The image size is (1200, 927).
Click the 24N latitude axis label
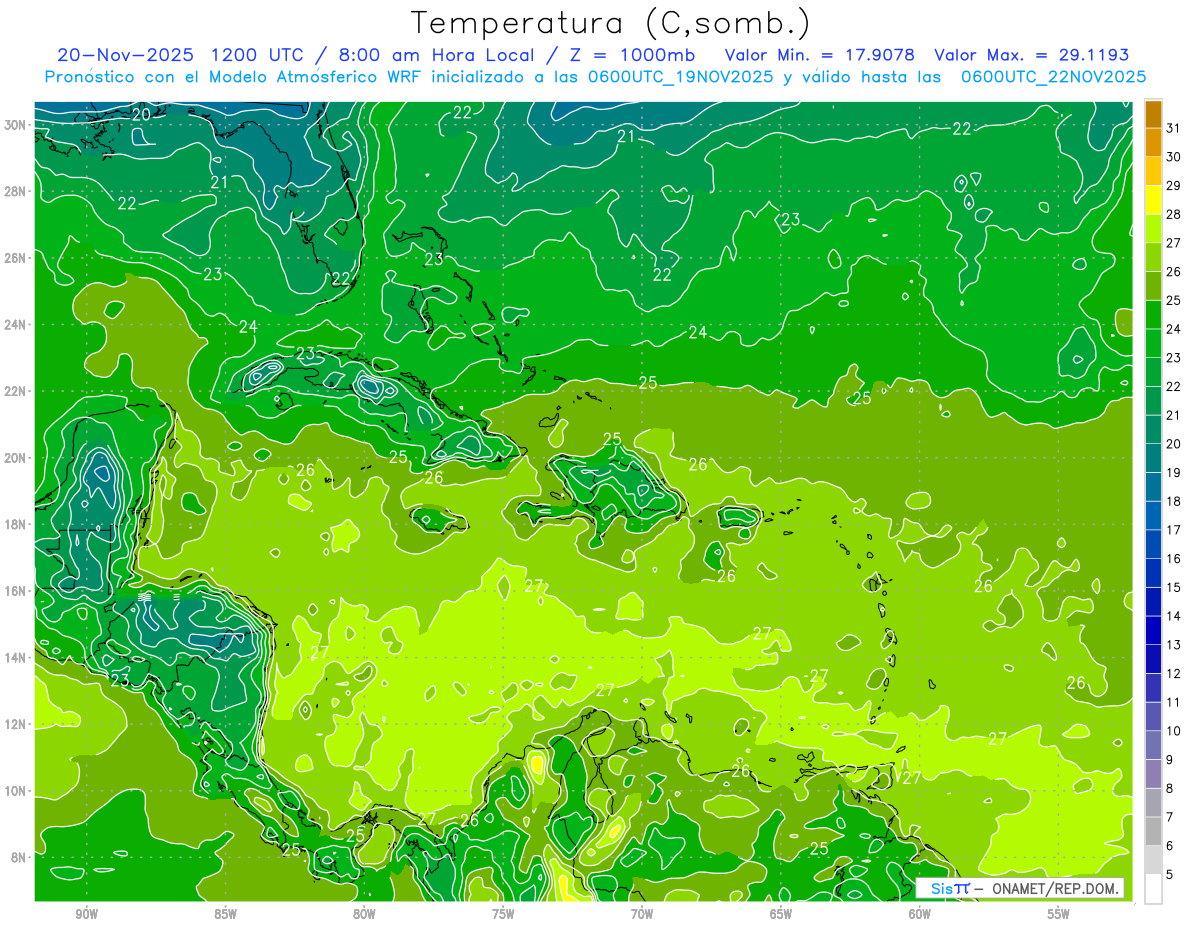[x=15, y=324]
